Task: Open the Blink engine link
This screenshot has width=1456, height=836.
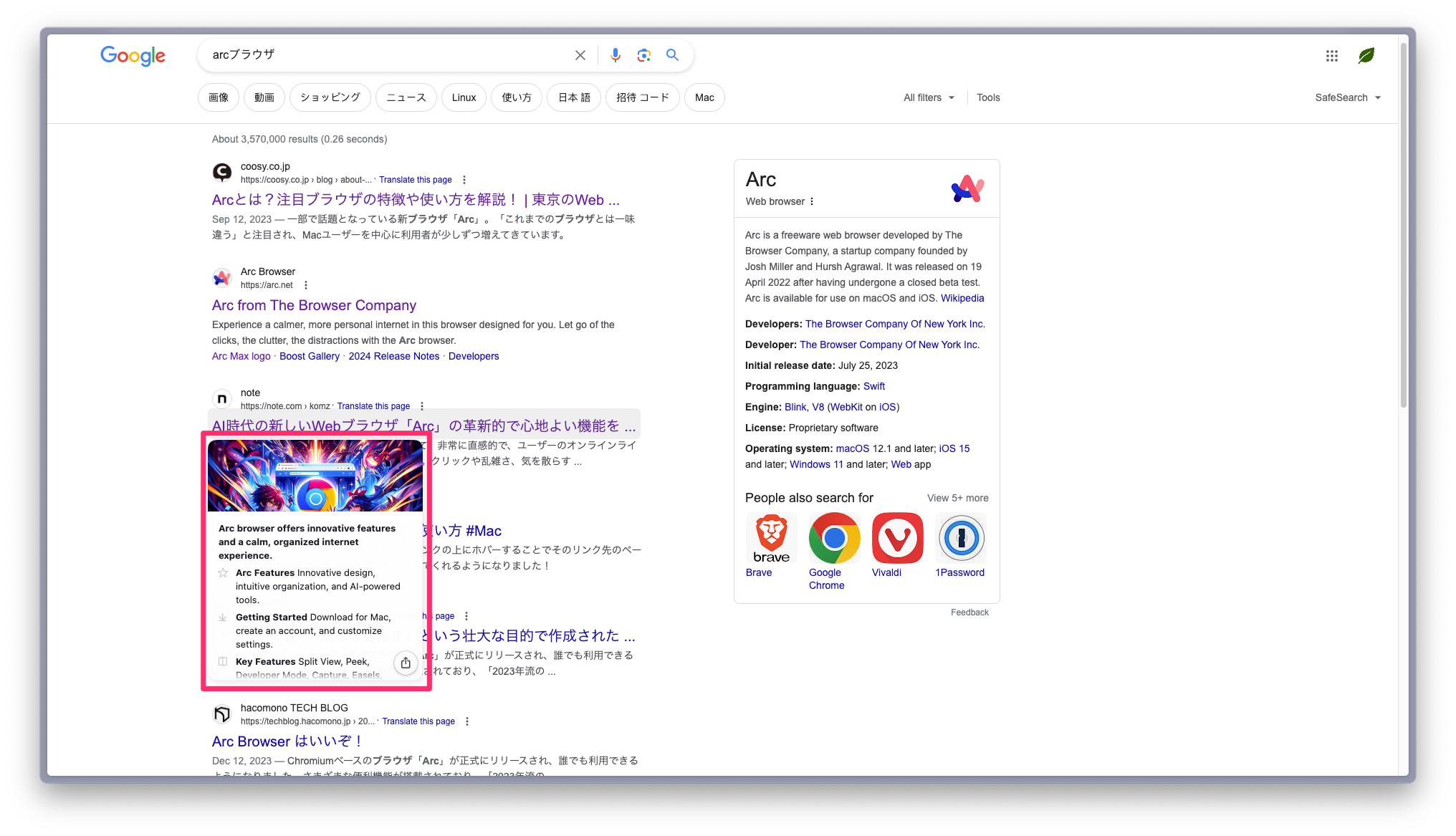Action: (x=795, y=407)
